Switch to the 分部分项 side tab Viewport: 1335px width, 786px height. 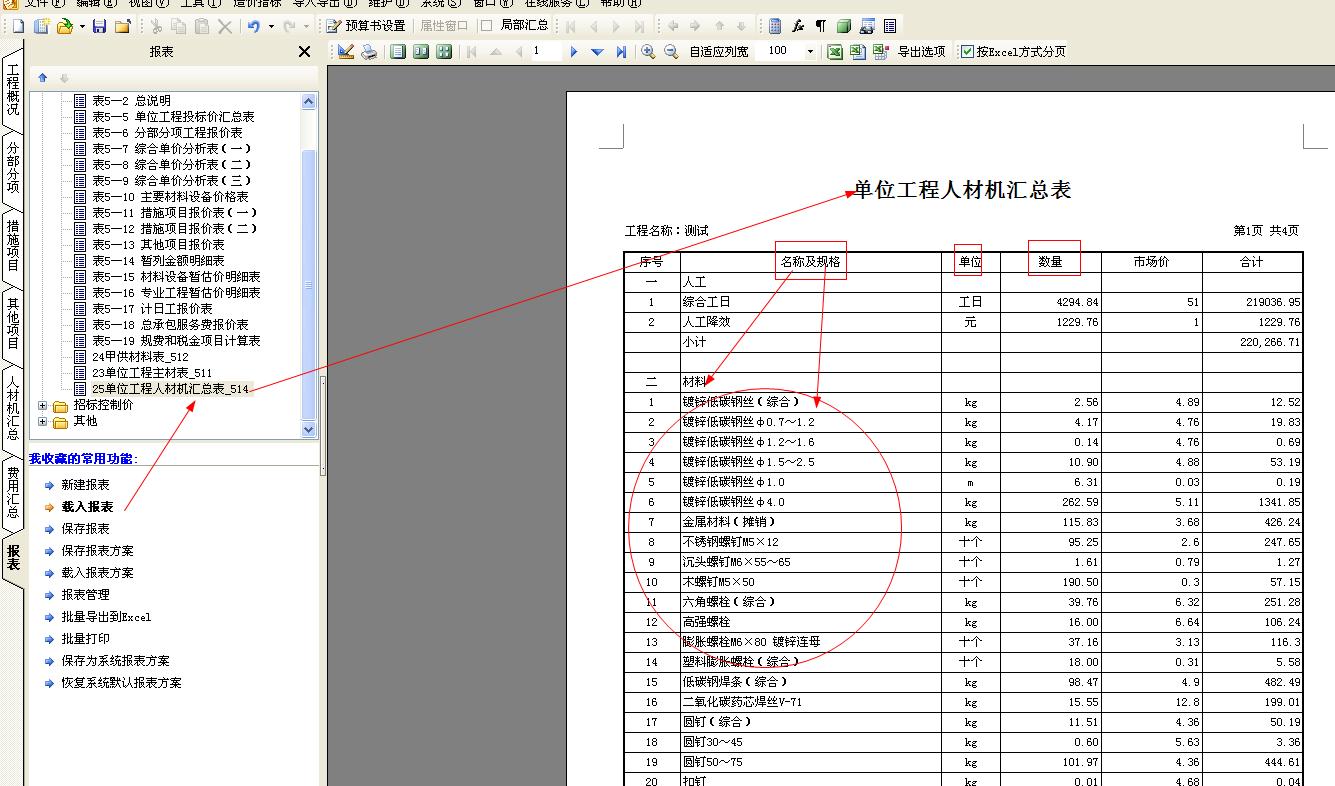point(13,168)
